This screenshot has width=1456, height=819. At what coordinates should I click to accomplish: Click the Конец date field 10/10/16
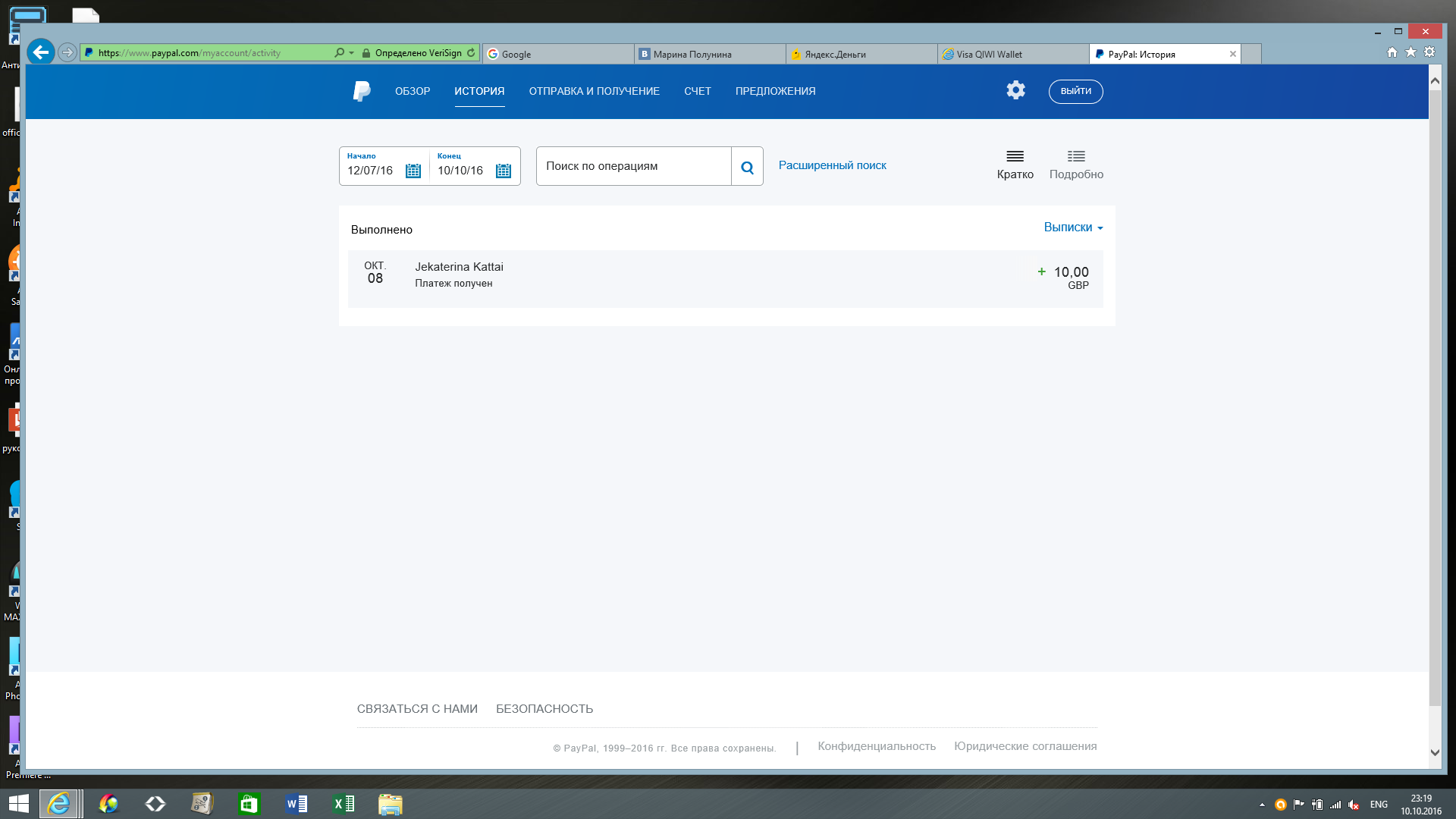pyautogui.click(x=460, y=171)
